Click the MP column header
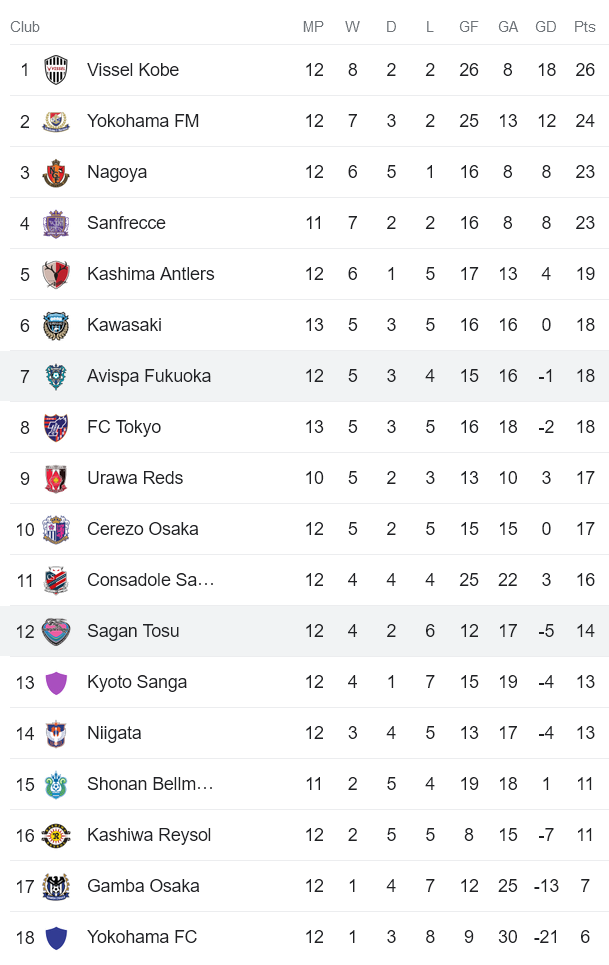The height and width of the screenshot is (965, 609). (314, 27)
